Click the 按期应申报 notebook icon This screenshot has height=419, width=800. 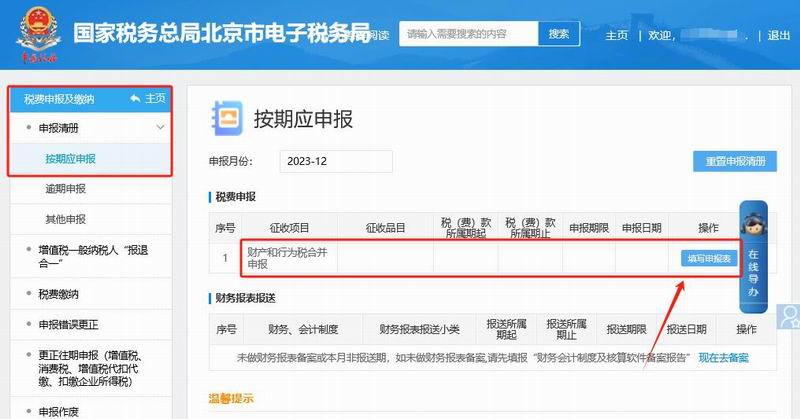(227, 118)
